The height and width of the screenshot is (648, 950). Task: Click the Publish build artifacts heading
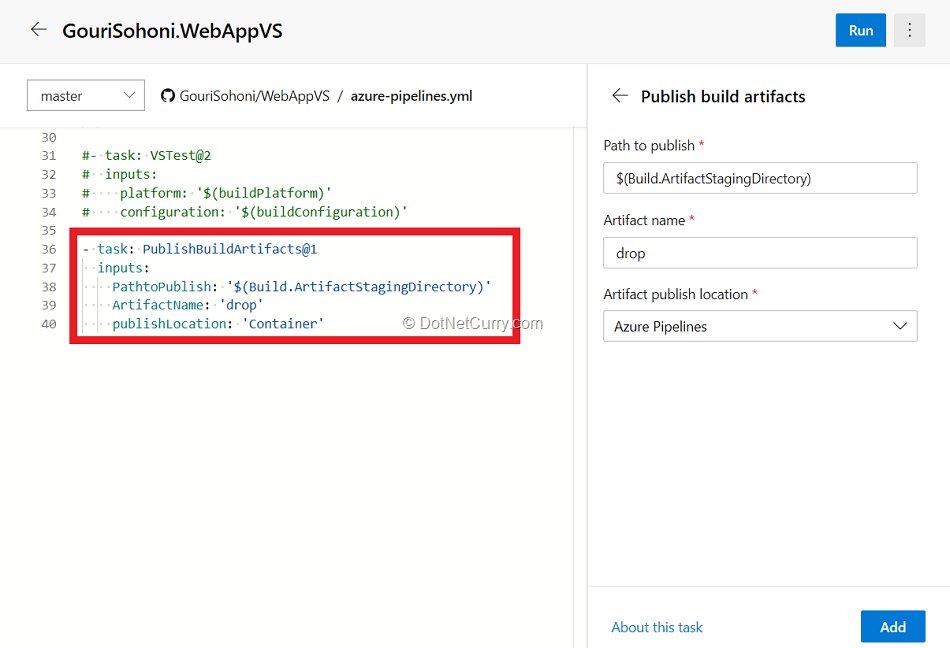point(723,97)
